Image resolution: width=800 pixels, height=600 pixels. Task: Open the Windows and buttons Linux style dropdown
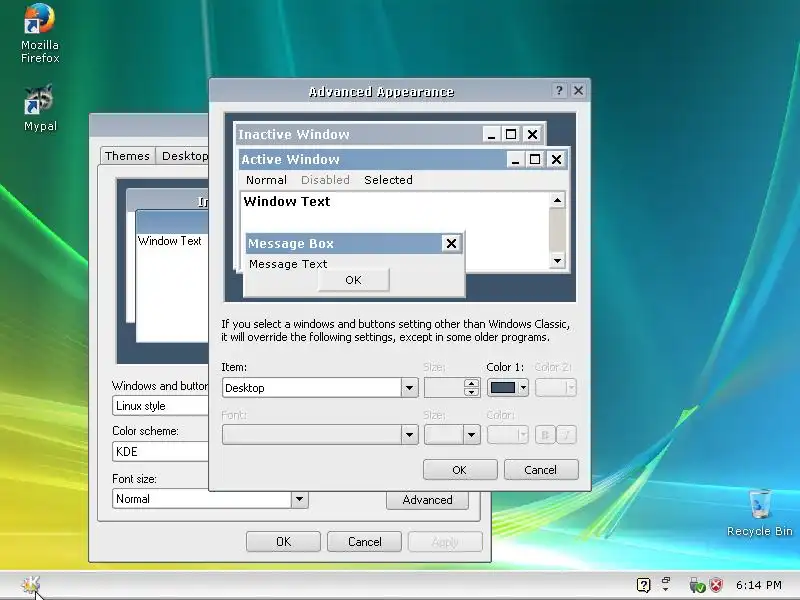[160, 406]
